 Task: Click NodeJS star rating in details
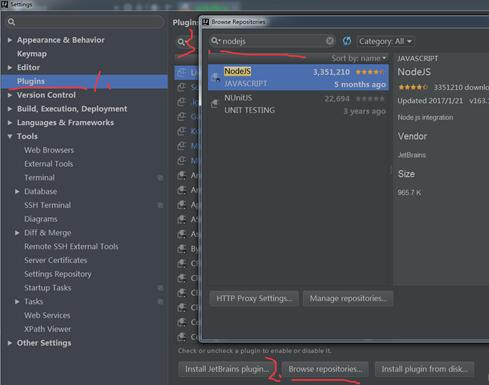[x=413, y=87]
